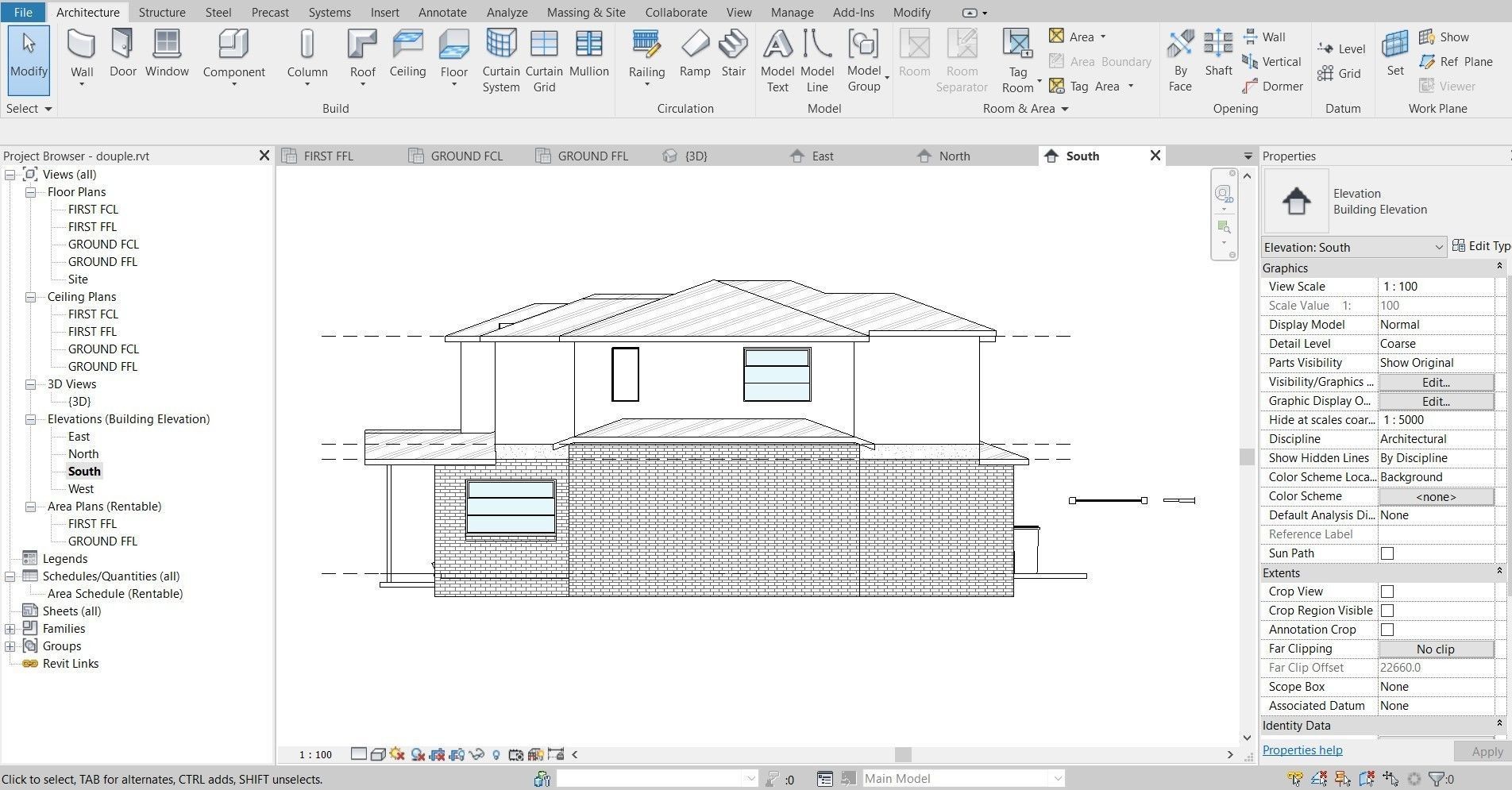Screen dimensions: 1512x790
Task: Collapse the Elevations (Building Elevation) node
Action: tap(30, 419)
